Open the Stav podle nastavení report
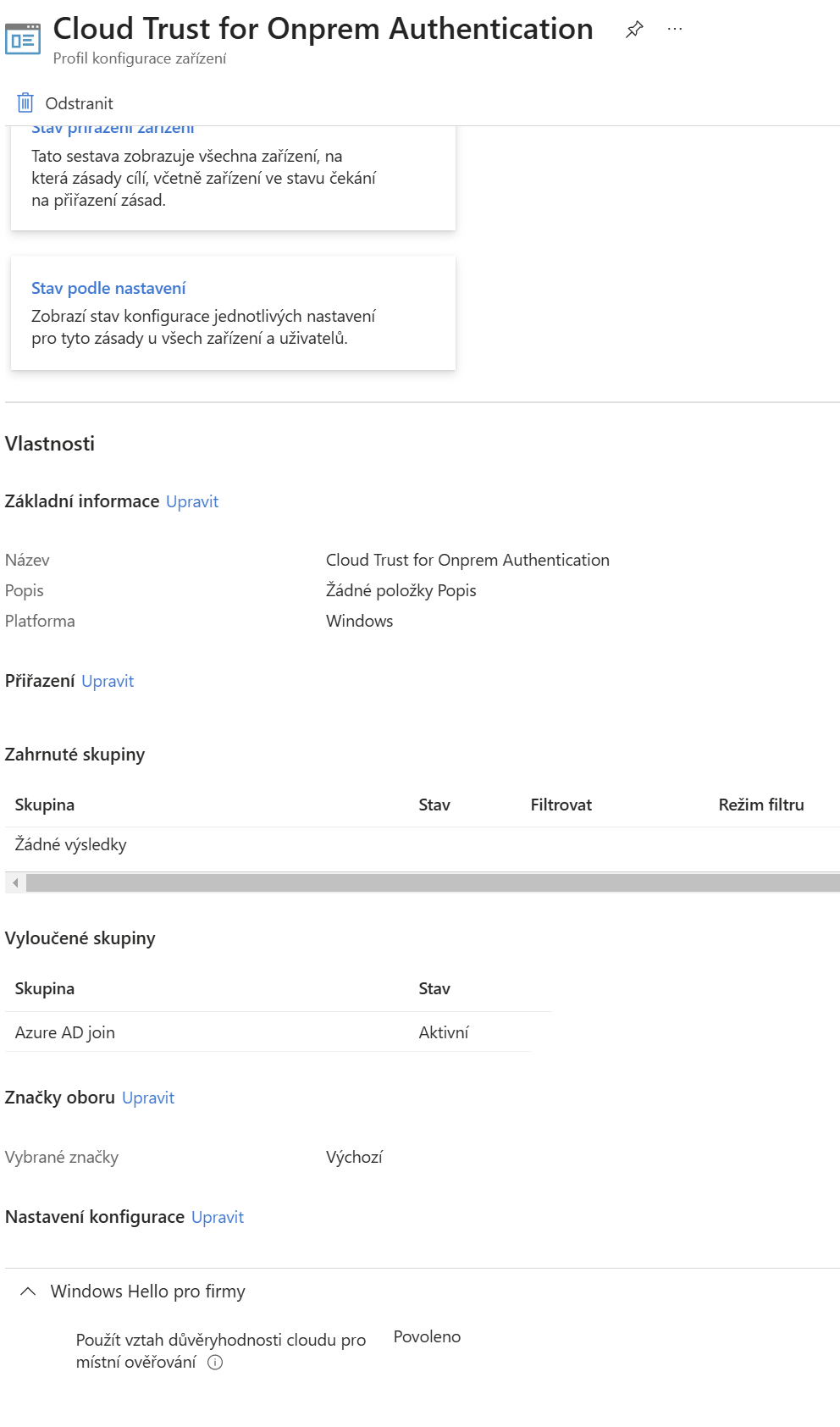The height and width of the screenshot is (1427, 840). tap(108, 288)
